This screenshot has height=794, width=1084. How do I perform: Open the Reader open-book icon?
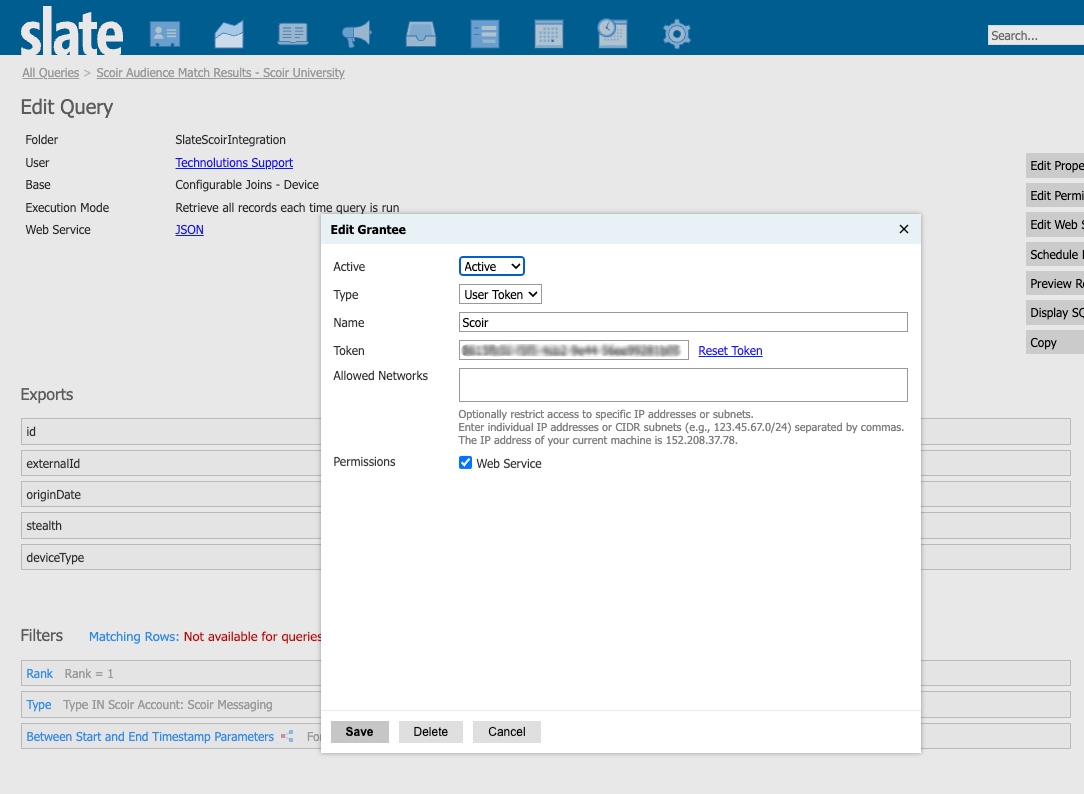pos(293,34)
